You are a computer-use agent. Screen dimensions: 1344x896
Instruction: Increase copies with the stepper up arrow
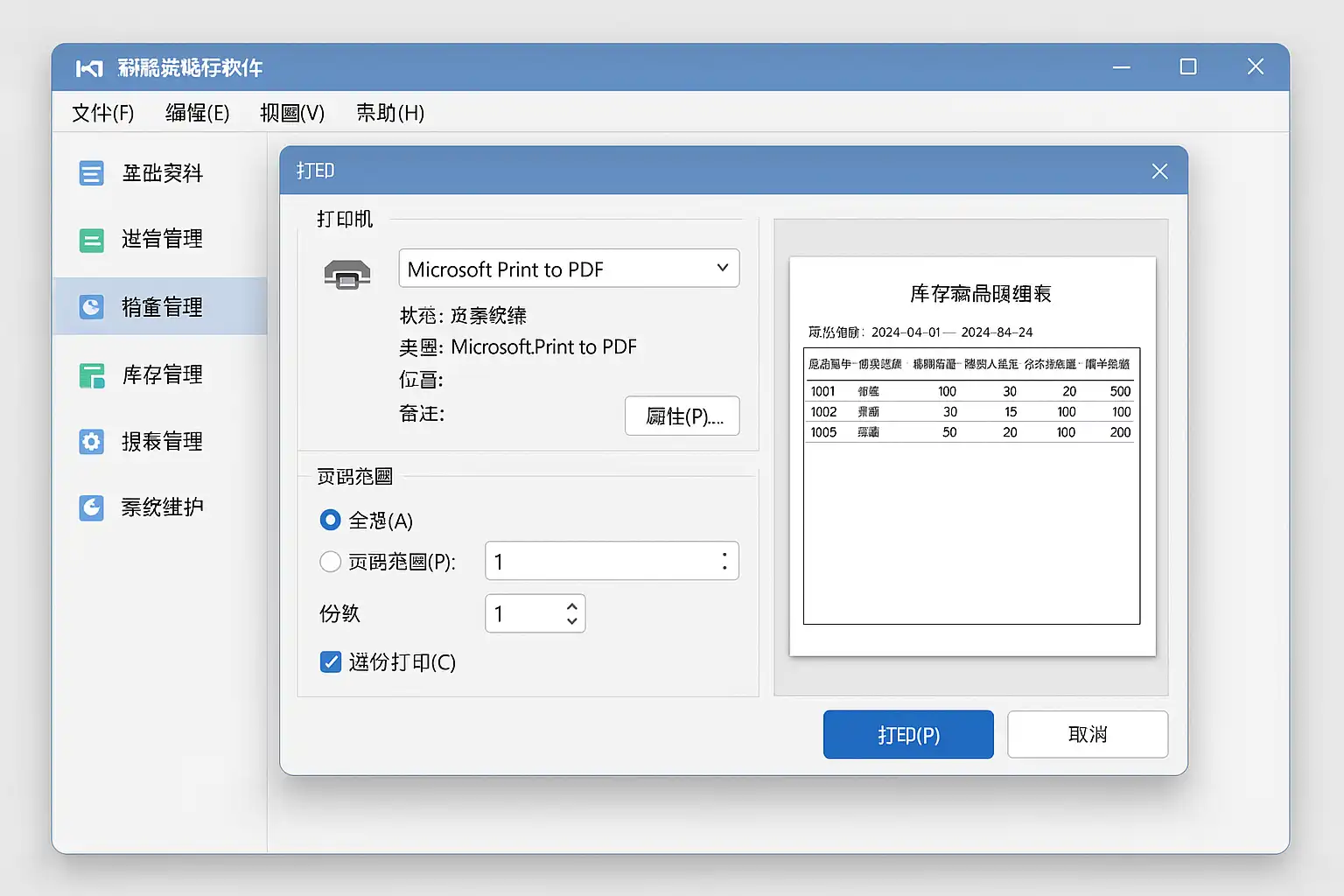(x=571, y=605)
